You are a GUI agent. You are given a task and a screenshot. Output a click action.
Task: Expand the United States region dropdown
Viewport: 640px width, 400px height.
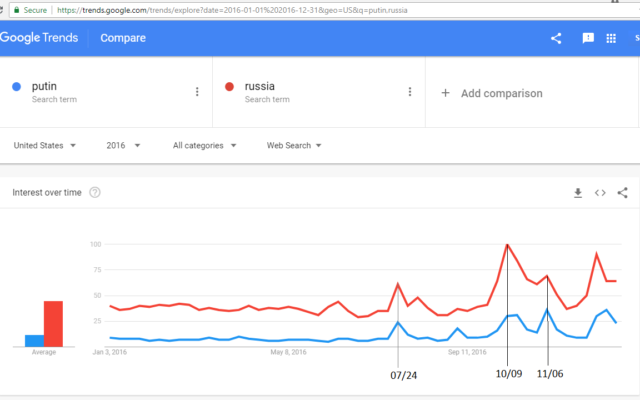click(x=44, y=146)
